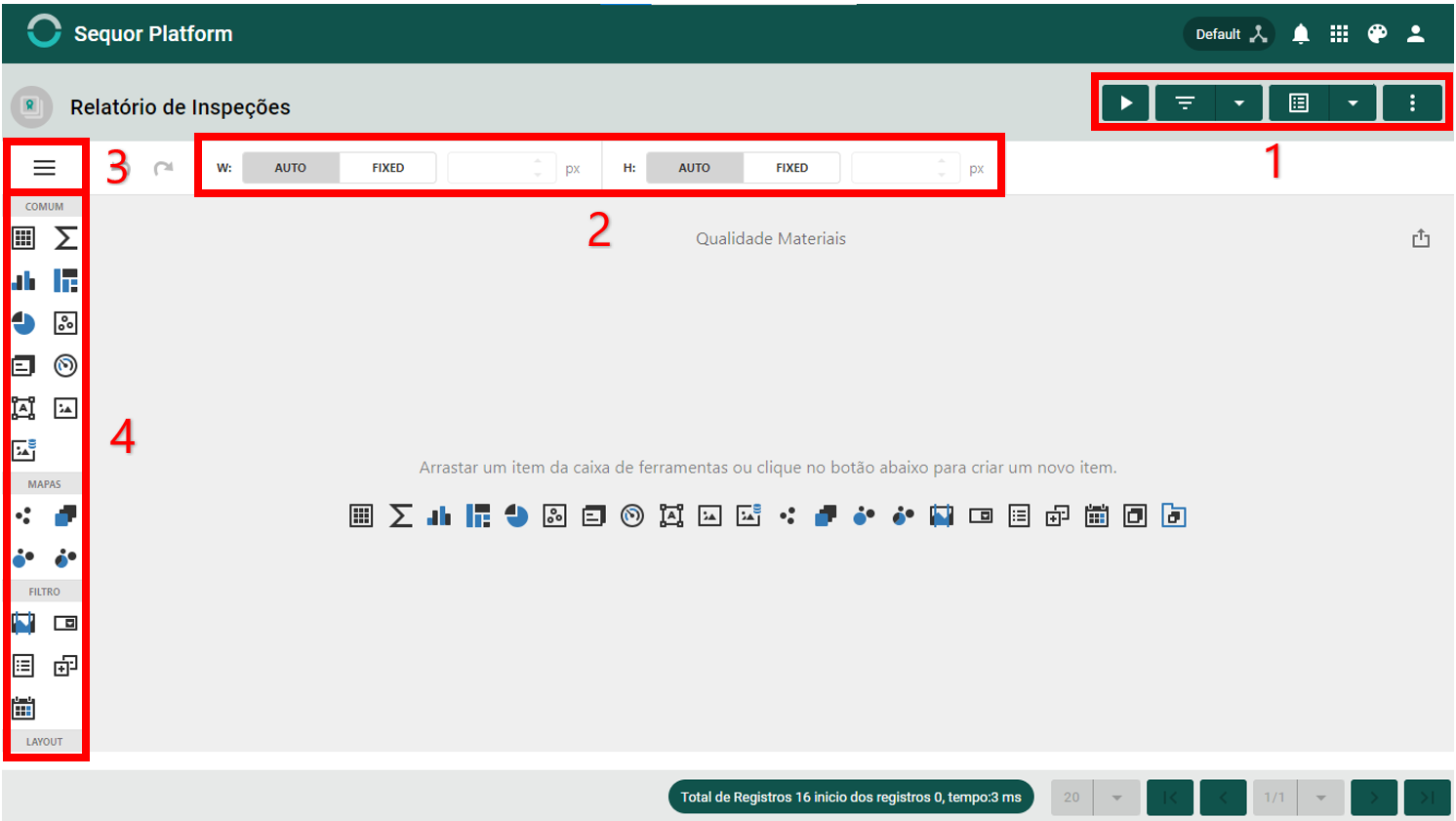Open the notifications bell
The image size is (1456, 821).
[1301, 34]
